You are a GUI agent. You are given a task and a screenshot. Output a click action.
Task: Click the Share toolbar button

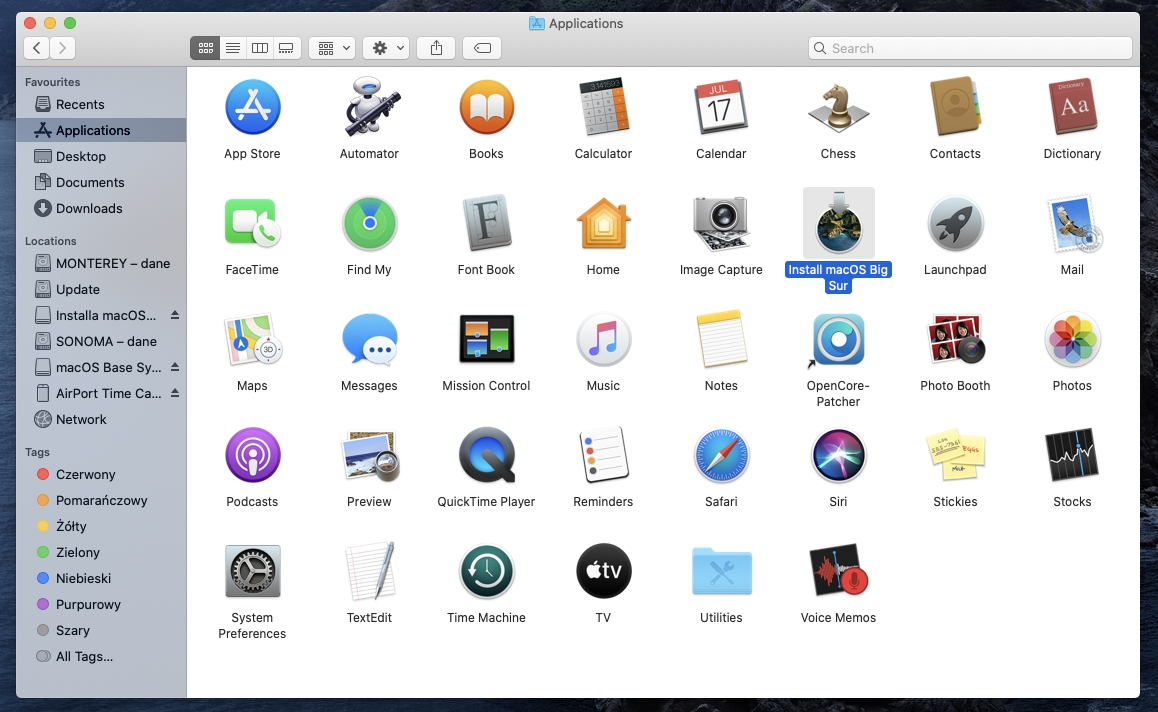point(436,48)
